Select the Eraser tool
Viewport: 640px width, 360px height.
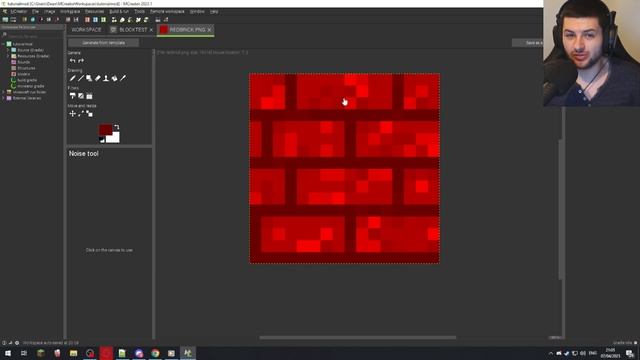98,78
